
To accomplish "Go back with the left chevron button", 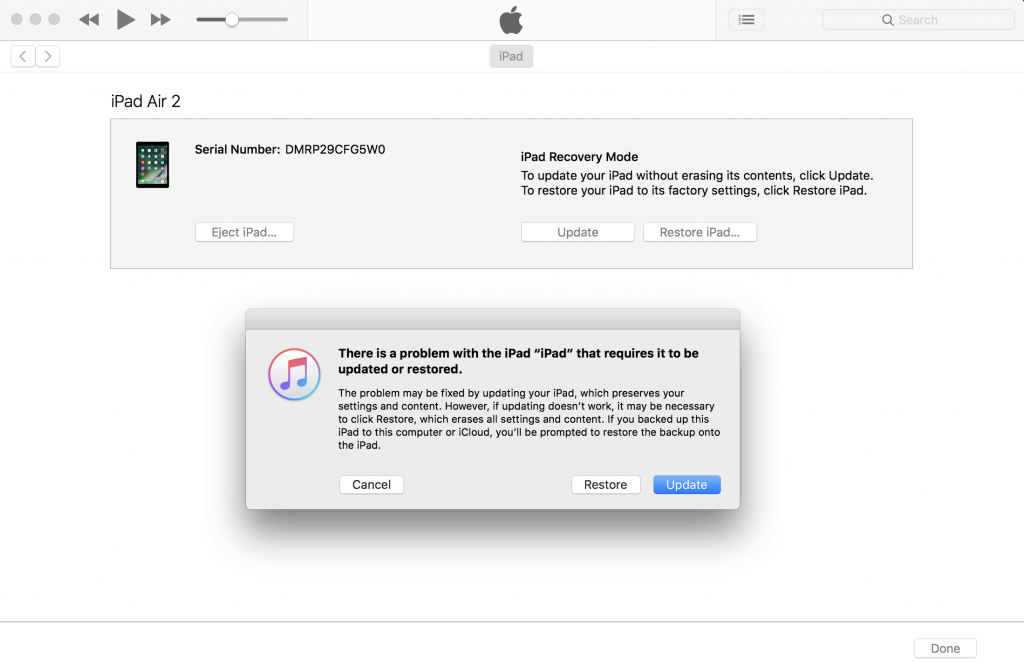I will click(x=23, y=56).
